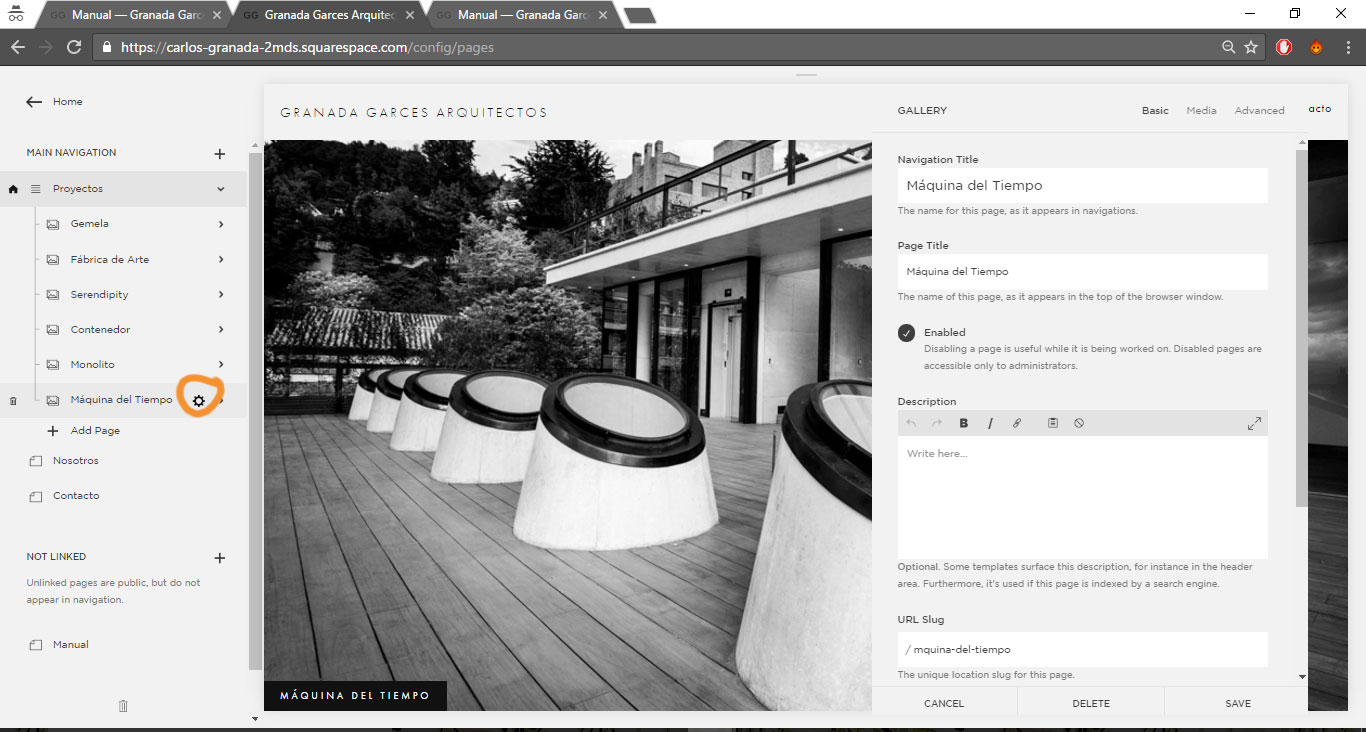Click the Navigation Title field

coord(1082,186)
